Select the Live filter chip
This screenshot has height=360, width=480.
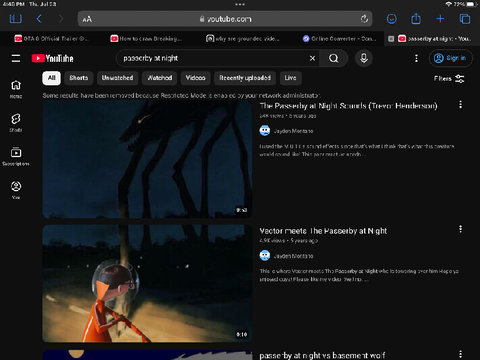(290, 78)
